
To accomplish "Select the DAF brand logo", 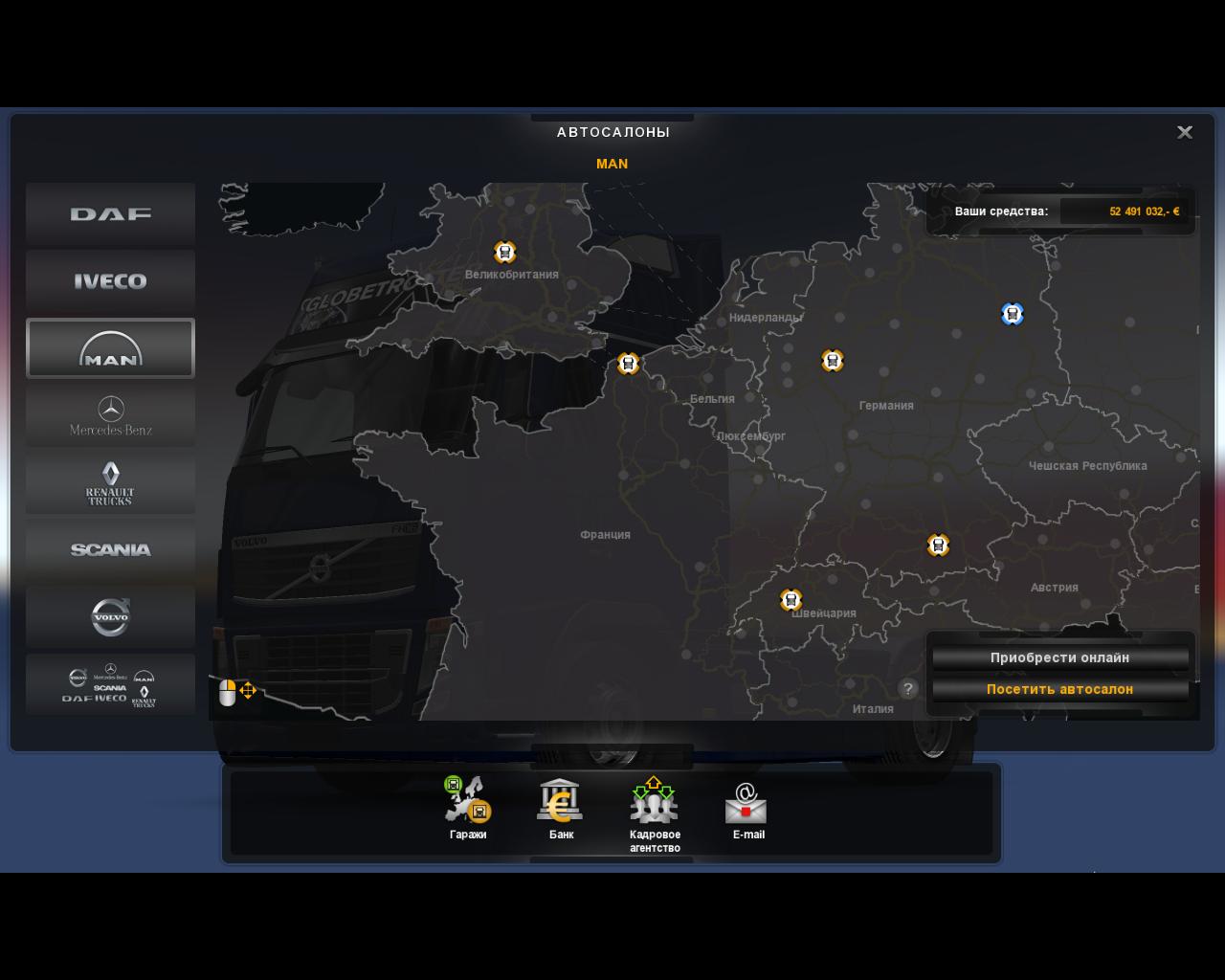I will pyautogui.click(x=110, y=214).
